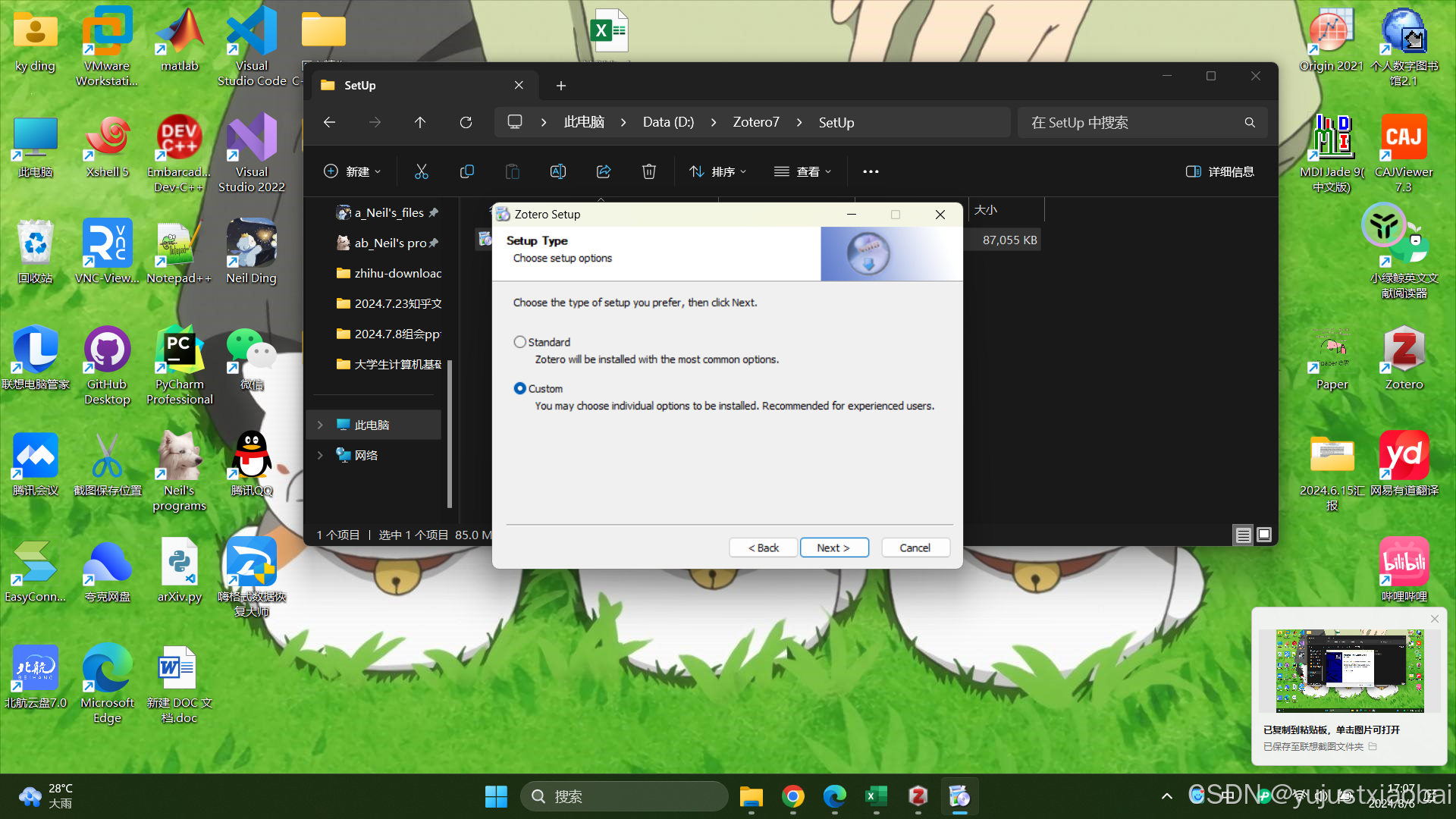
Task: Click the Refresh icon in address bar
Action: click(x=466, y=122)
